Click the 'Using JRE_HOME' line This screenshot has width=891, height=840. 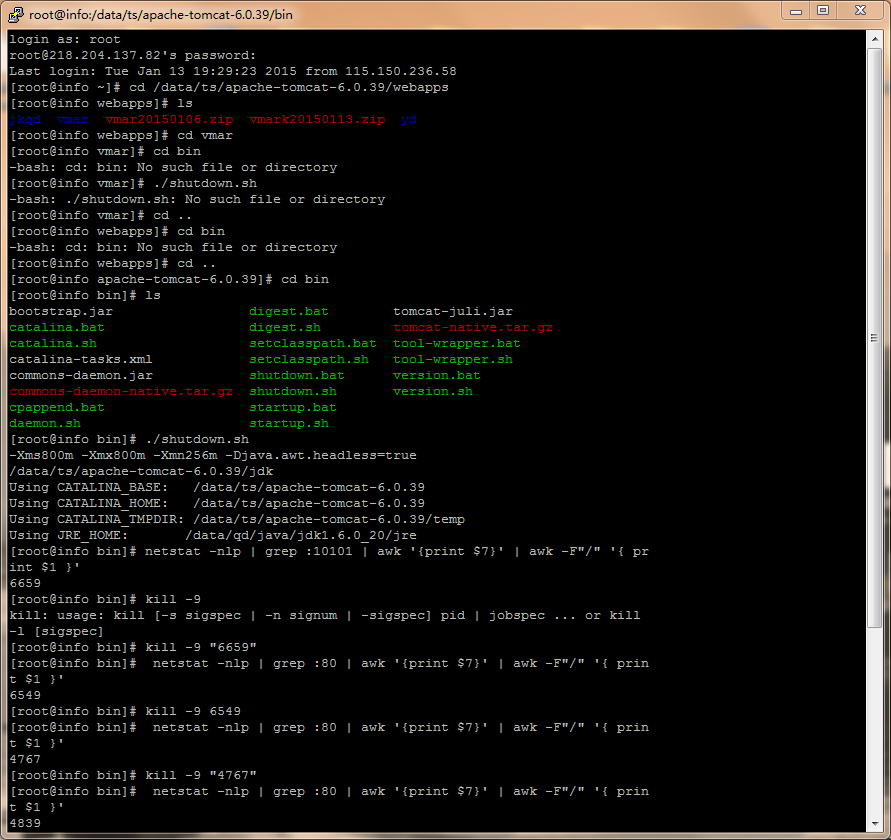(x=213, y=535)
